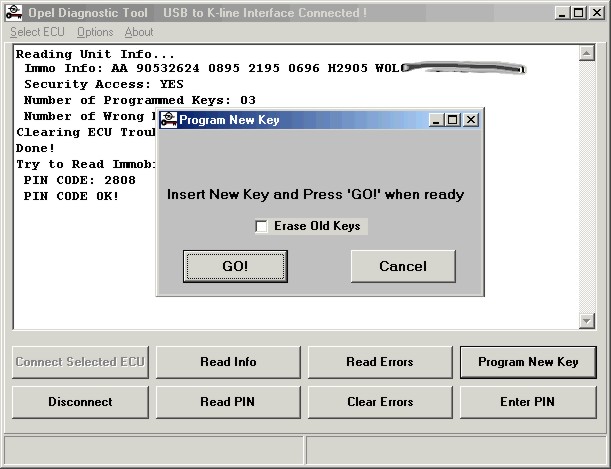Click the 'Reading Unit Info...' log line
Image resolution: width=611 pixels, height=469 pixels.
[95, 54]
